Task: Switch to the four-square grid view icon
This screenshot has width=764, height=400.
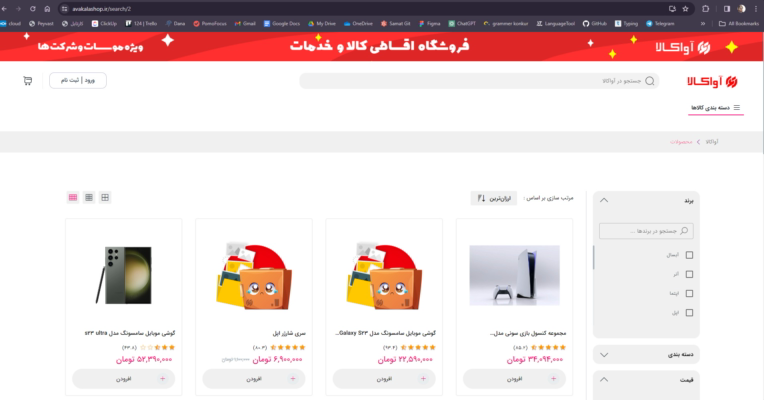Action: tap(105, 197)
